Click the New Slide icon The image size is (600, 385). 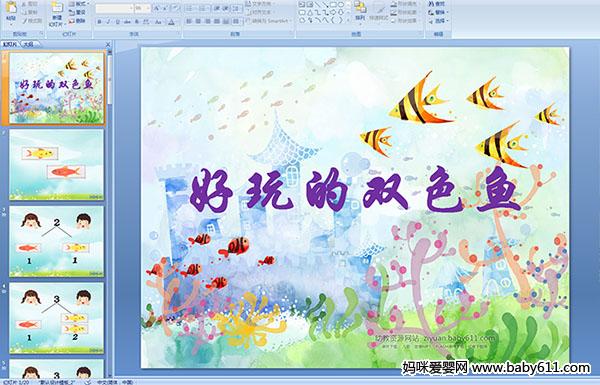[x=57, y=12]
